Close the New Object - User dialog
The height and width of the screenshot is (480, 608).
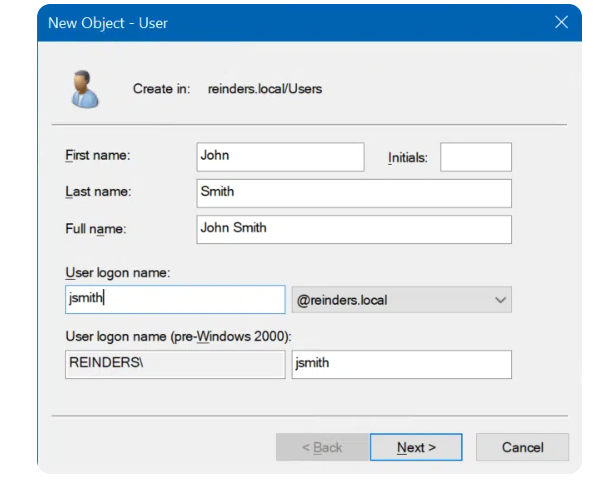(560, 22)
